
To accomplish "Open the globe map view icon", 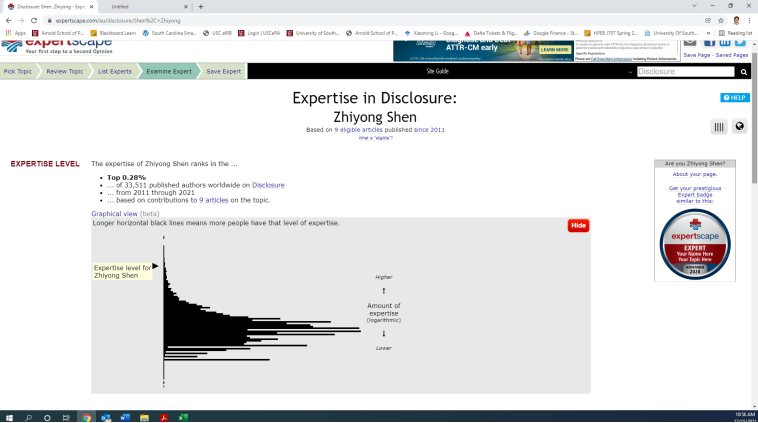I will click(739, 127).
